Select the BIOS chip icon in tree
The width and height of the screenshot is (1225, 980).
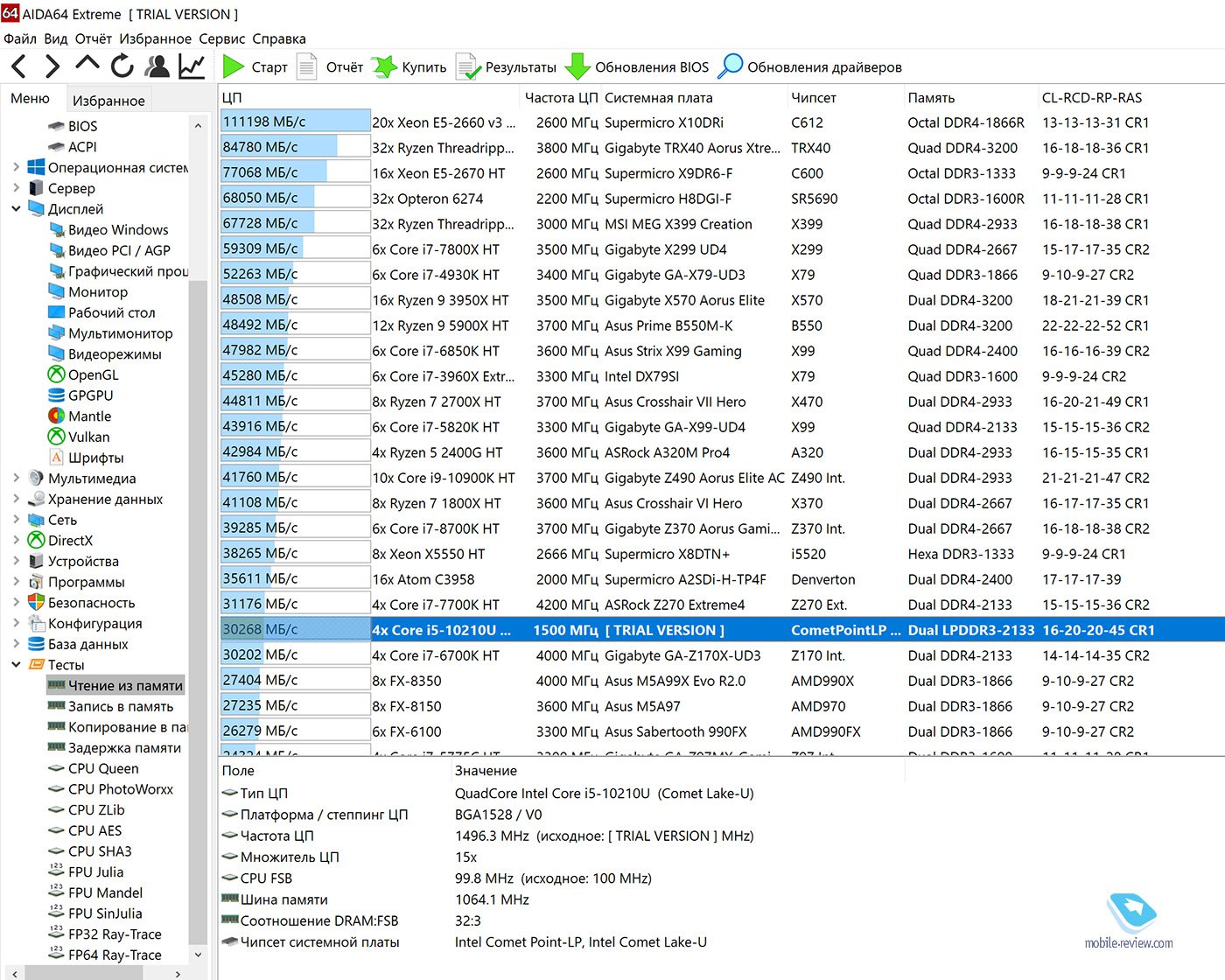pyautogui.click(x=57, y=126)
